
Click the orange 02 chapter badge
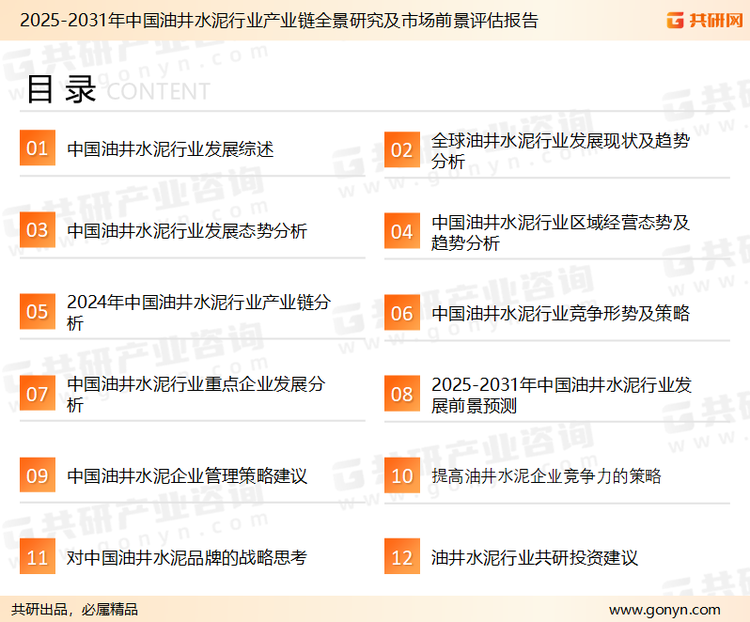coord(402,150)
